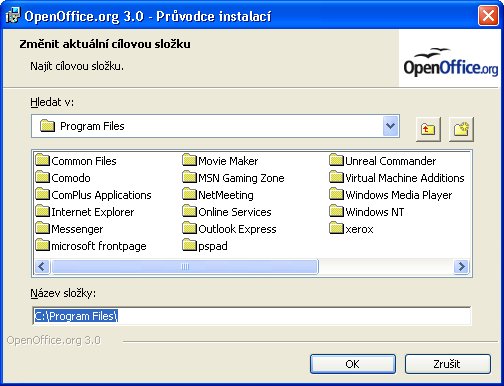Click the Internet Explorer folder name
The image size is (504, 386).
(93, 212)
